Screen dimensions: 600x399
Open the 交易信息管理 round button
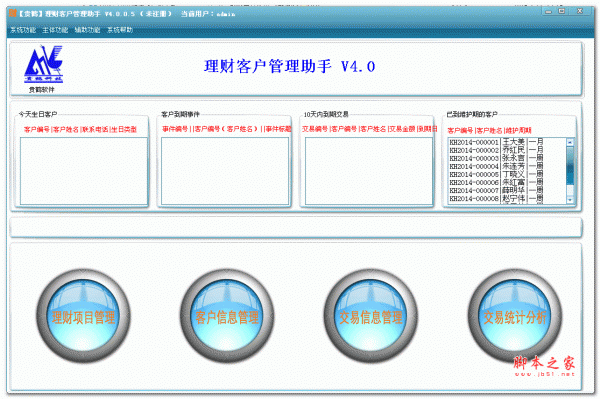click(371, 316)
